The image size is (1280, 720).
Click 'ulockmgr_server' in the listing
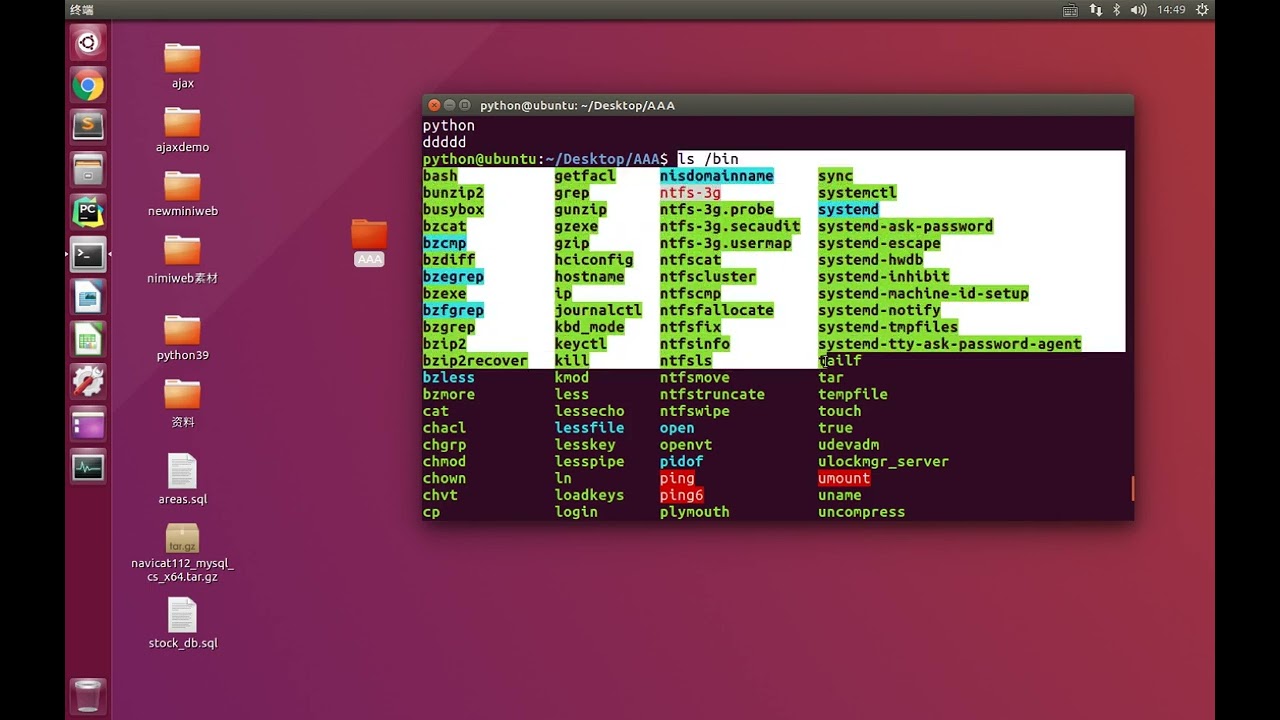883,462
